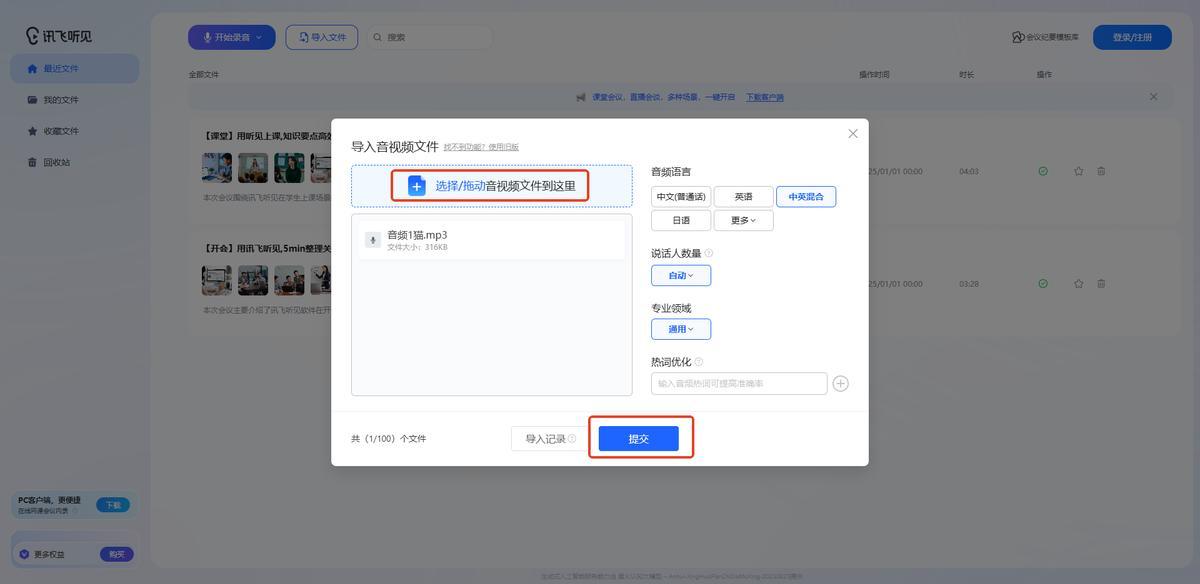The width and height of the screenshot is (1200, 584).
Task: Star the first file in the list
Action: click(1078, 171)
